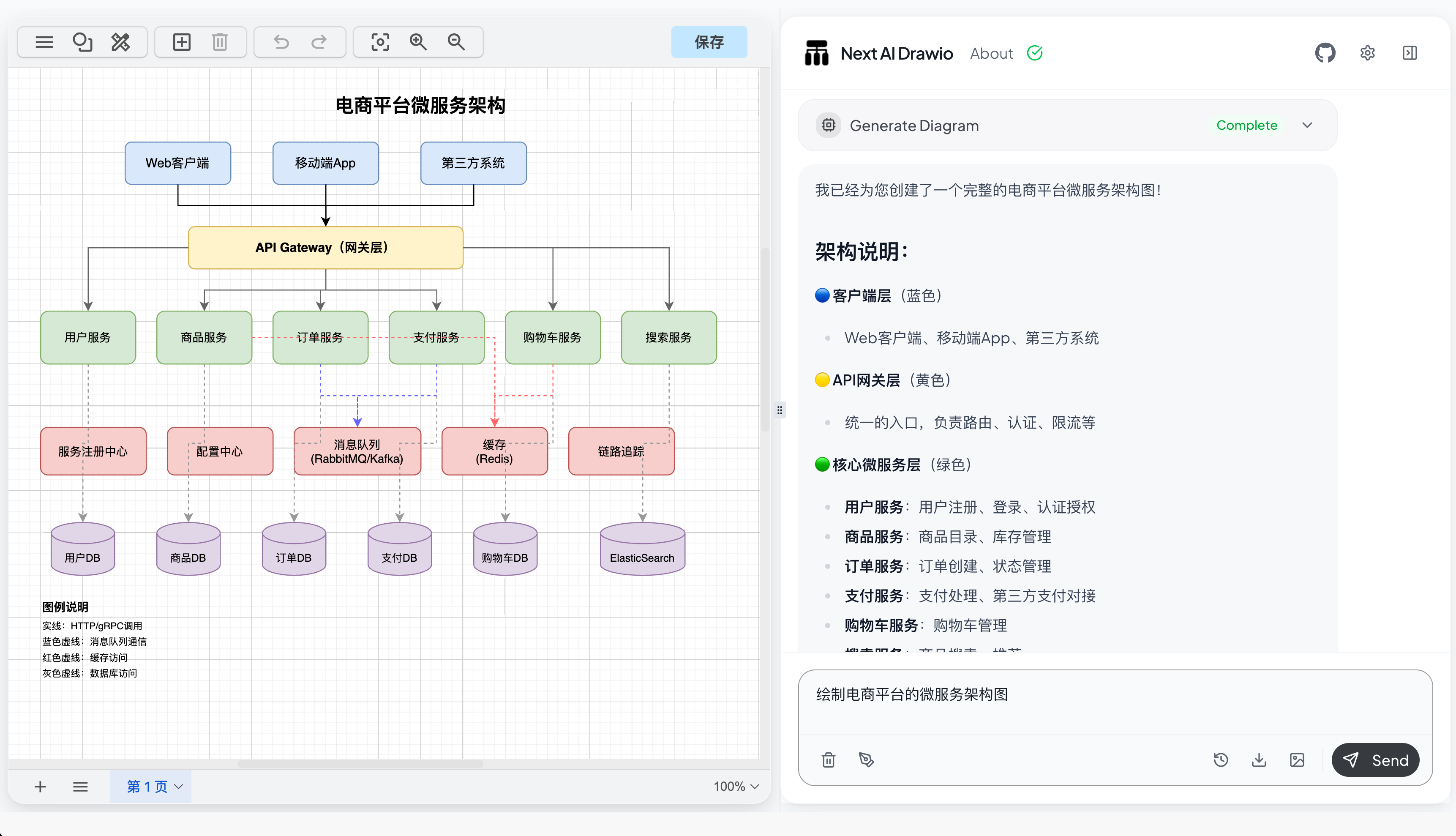Undo the last diagram change
Image resolution: width=1456 pixels, height=836 pixels.
coord(281,42)
